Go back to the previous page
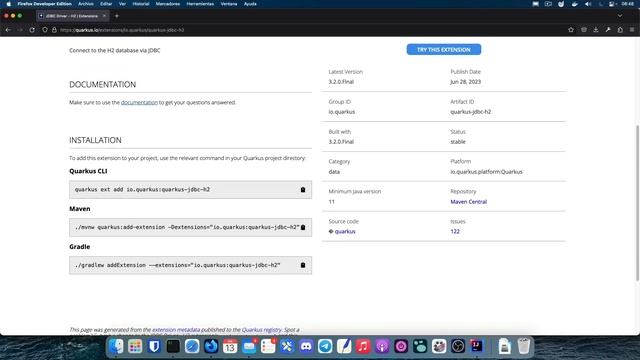This screenshot has width=640, height=360. coord(8,30)
